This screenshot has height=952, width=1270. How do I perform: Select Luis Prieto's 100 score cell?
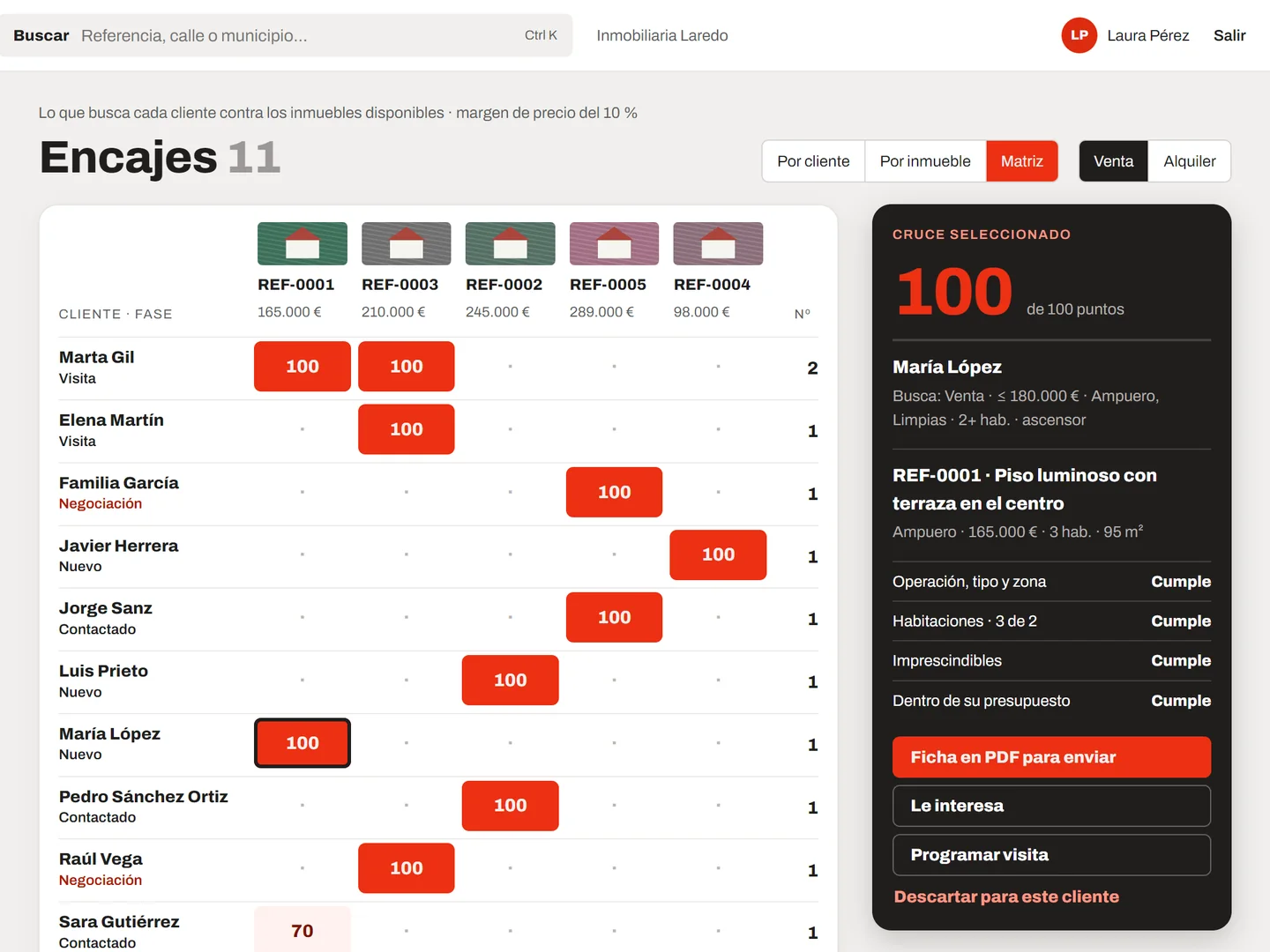click(x=511, y=681)
